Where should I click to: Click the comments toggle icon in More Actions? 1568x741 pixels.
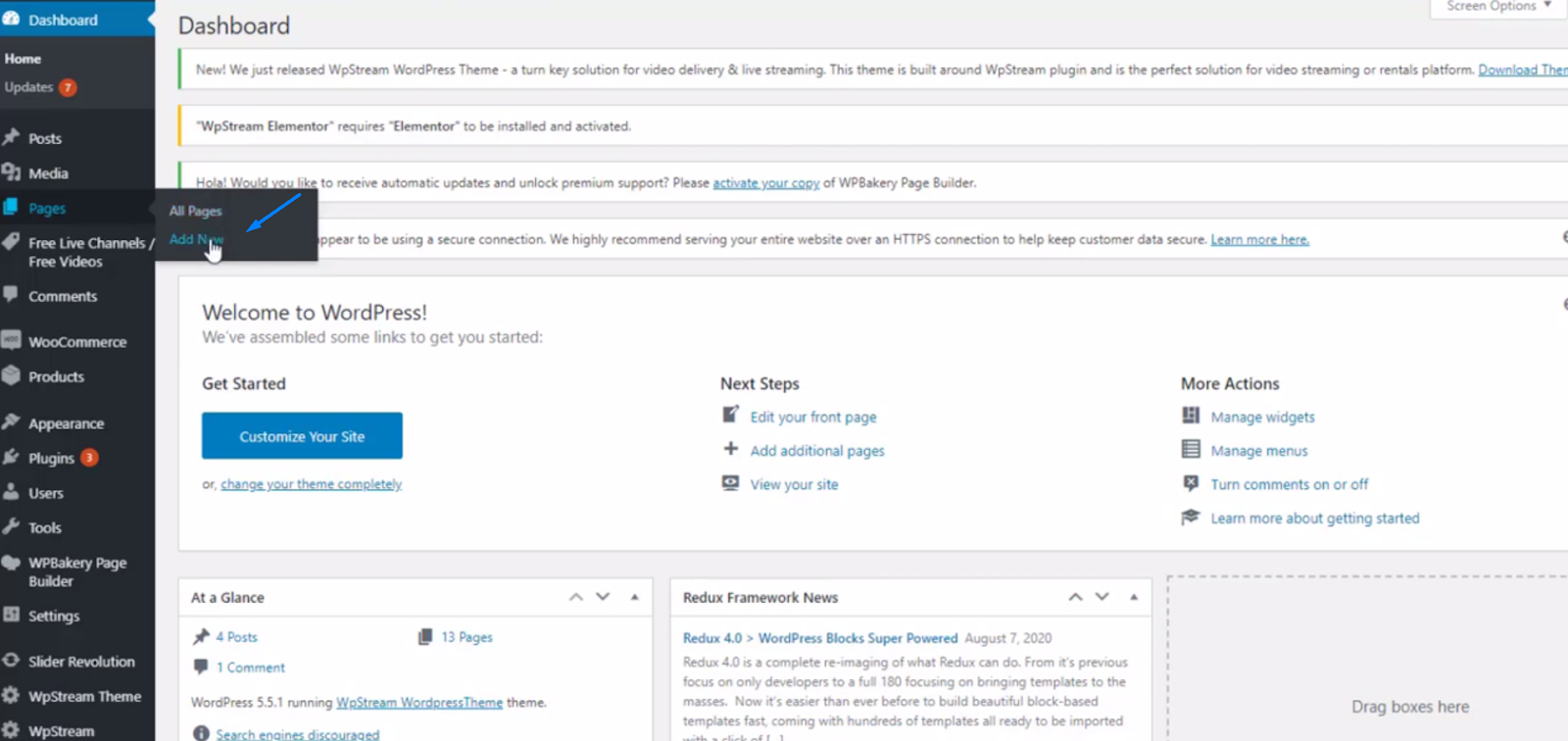[1191, 483]
